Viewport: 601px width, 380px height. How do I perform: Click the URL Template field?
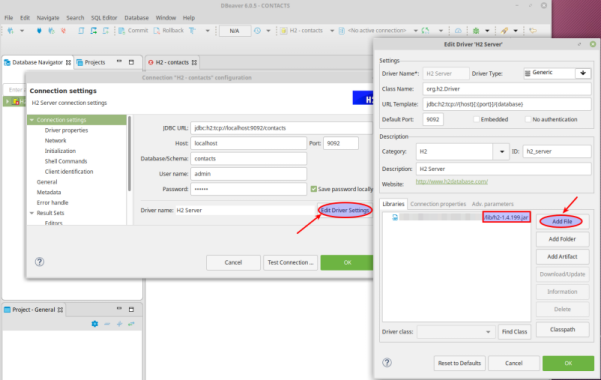pos(507,104)
